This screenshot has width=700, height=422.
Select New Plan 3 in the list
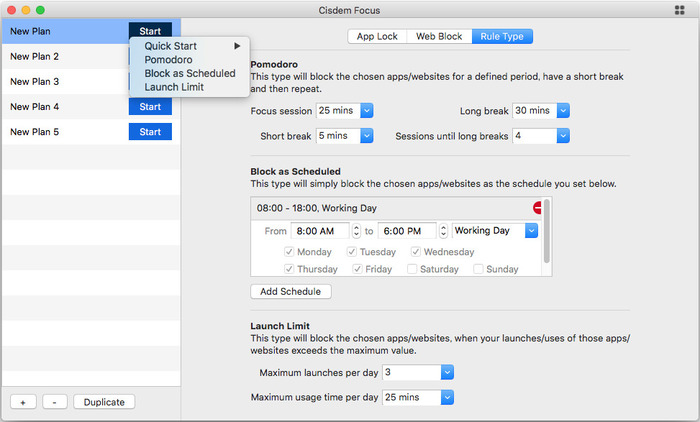point(66,81)
